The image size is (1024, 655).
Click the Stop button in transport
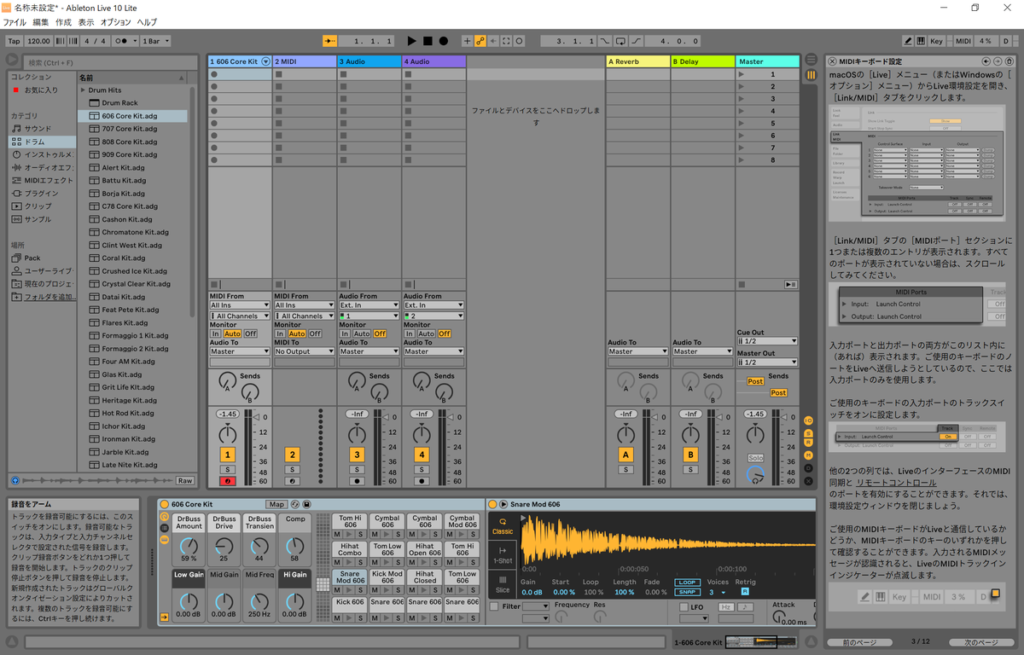pyautogui.click(x=428, y=40)
